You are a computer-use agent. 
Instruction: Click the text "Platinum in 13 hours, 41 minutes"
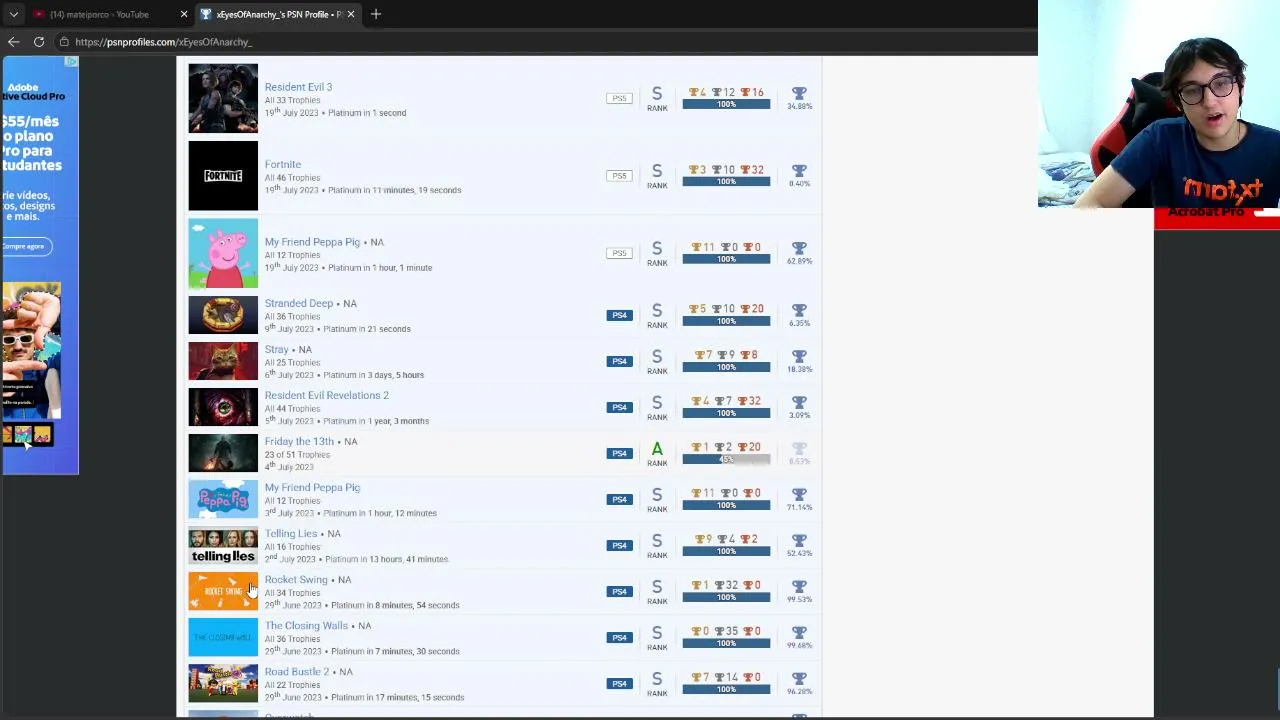[x=386, y=559]
